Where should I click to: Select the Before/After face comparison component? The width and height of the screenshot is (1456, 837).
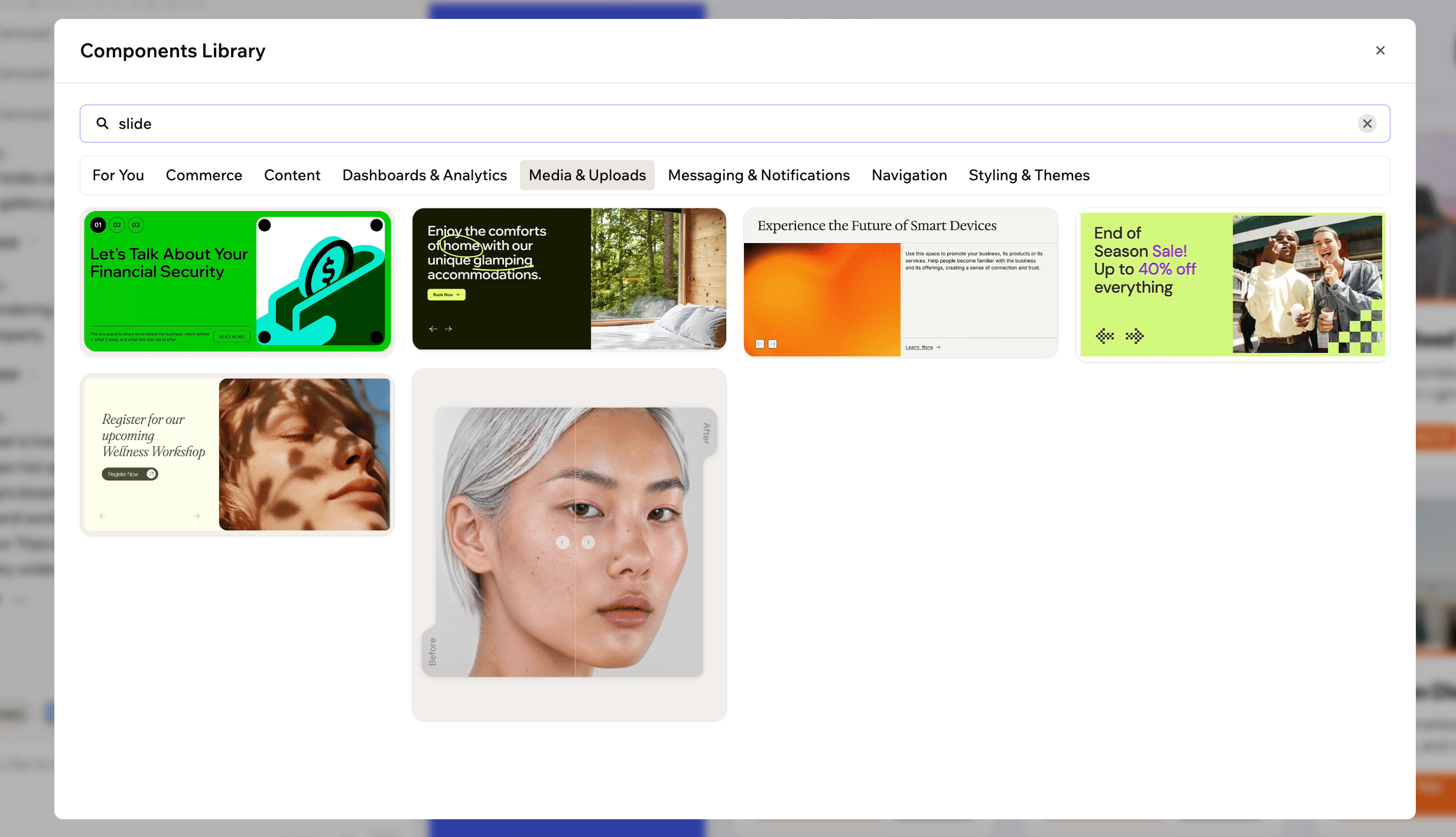[569, 544]
